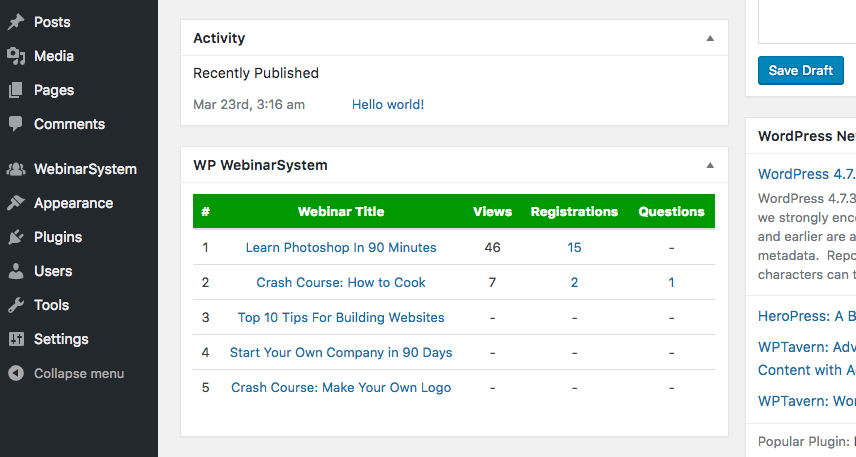Screen dimensions: 856x457
Task: Open Crash Course: How to Cook webinar
Action: (341, 282)
